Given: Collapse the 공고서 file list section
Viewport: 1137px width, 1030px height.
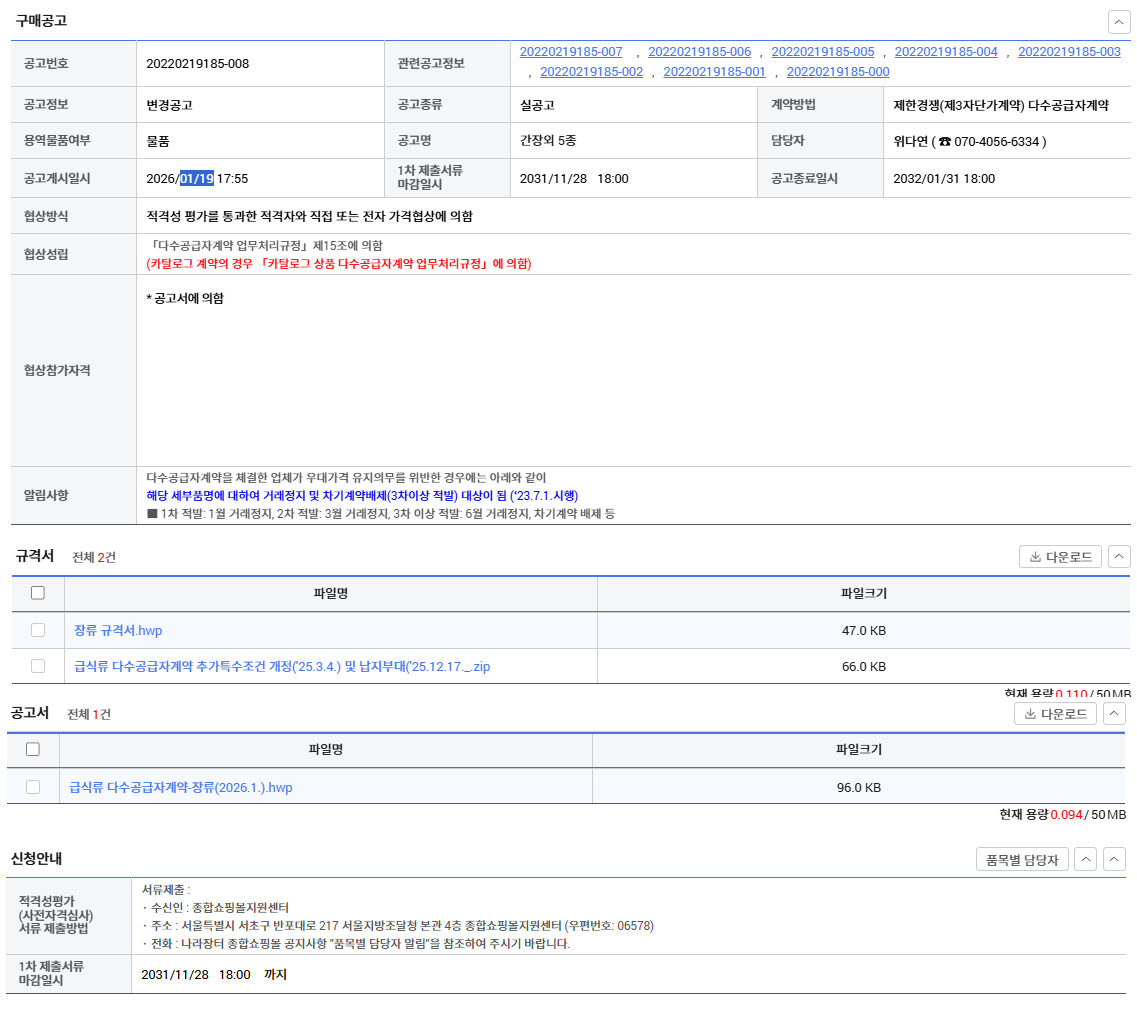Looking at the screenshot, I should point(1114,714).
